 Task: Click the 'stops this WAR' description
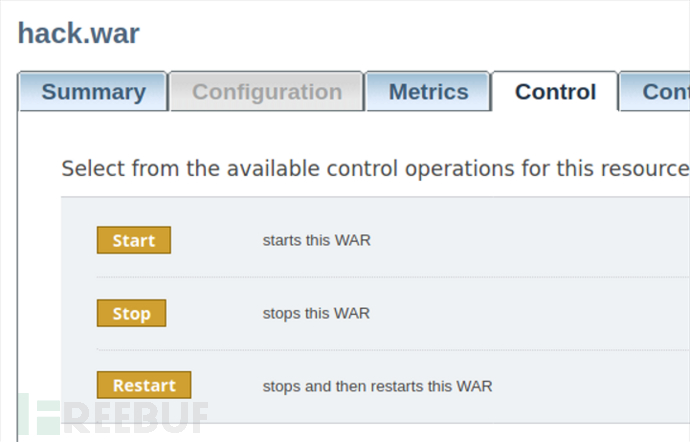coord(316,313)
